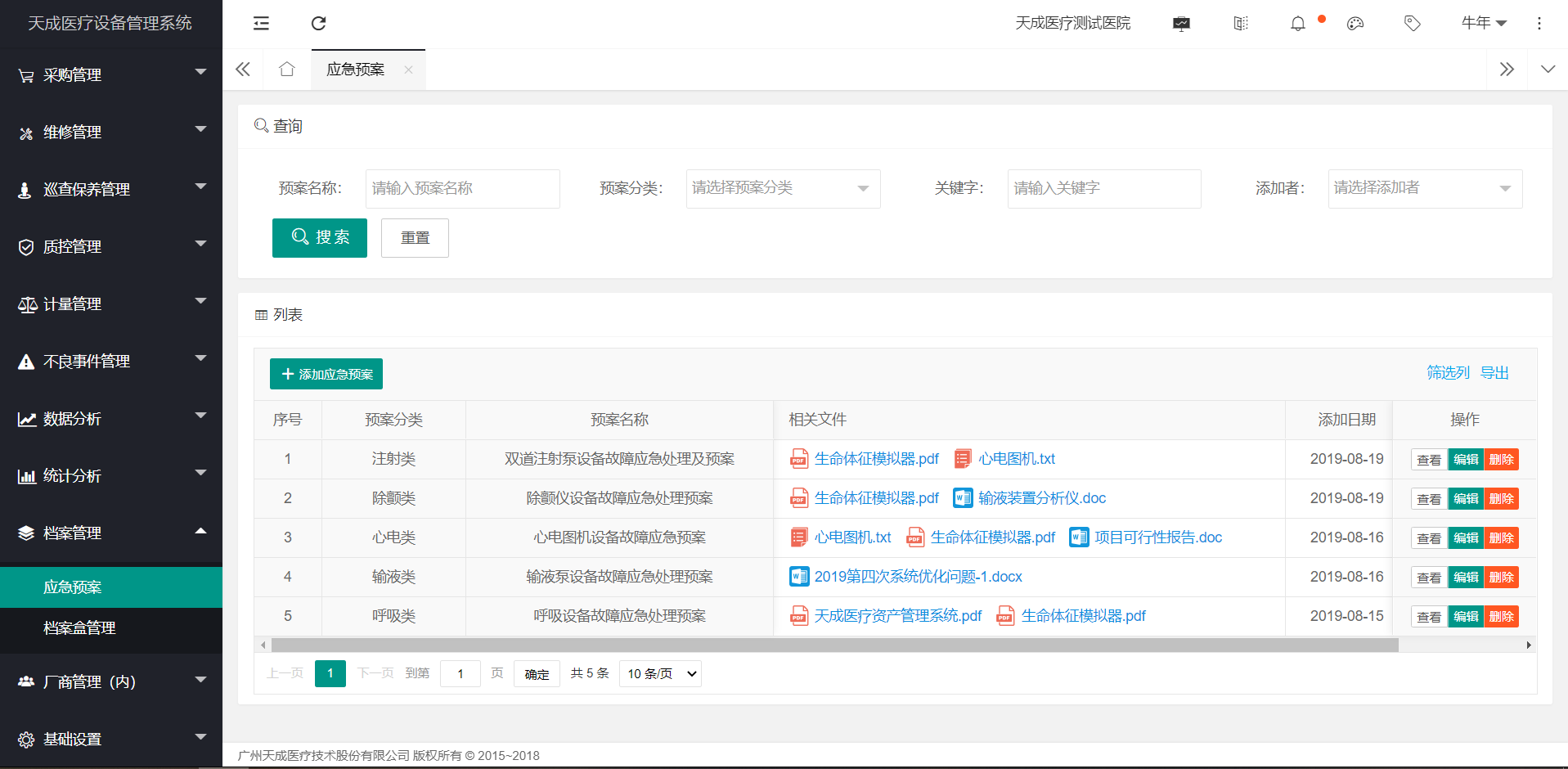The height and width of the screenshot is (769, 1568).
Task: Open 输液装置分析仪.doc file
Action: (1042, 498)
